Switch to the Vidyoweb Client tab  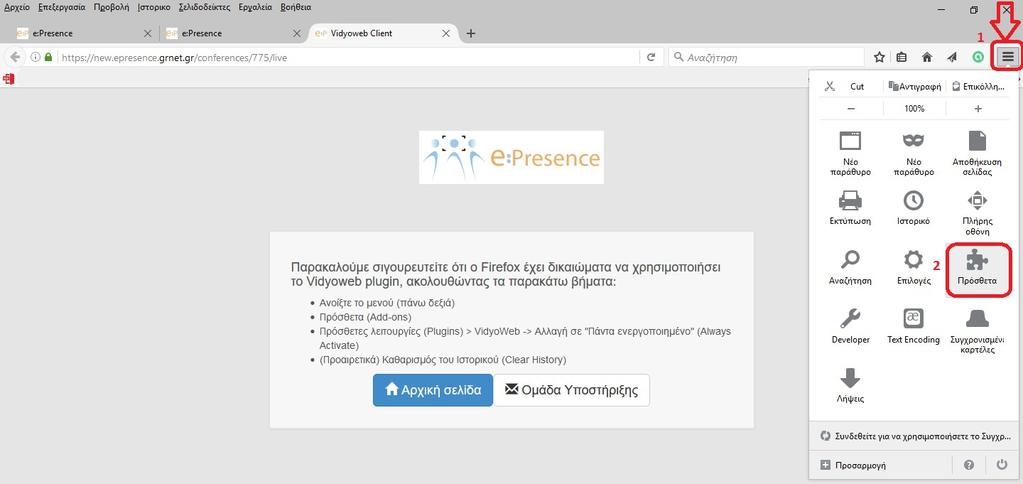pyautogui.click(x=383, y=33)
